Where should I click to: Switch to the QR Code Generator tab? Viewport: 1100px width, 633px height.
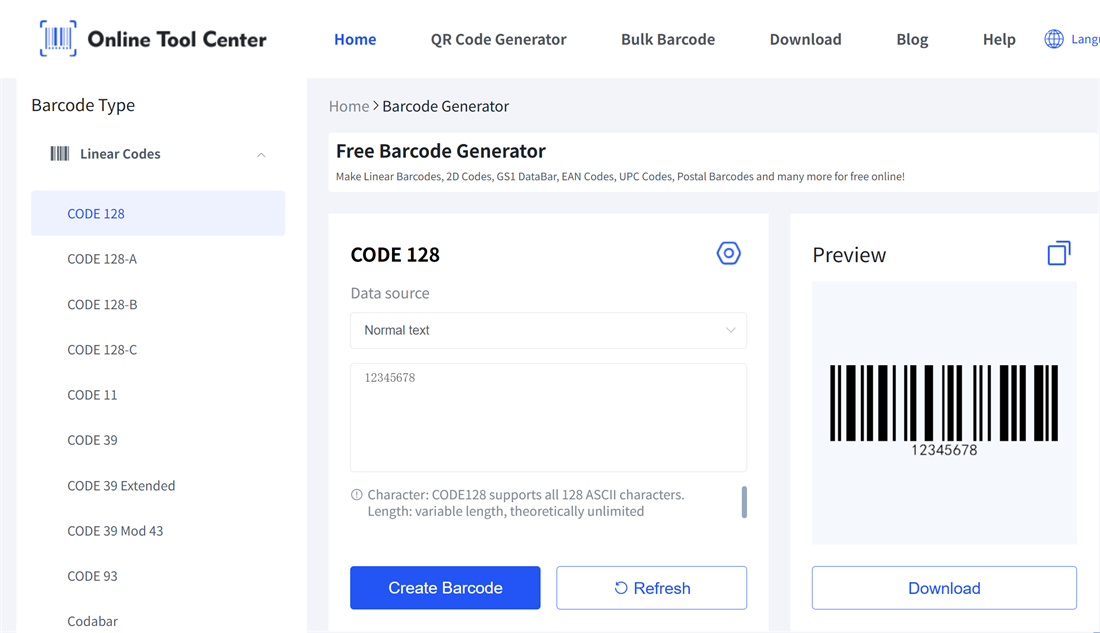coord(498,39)
